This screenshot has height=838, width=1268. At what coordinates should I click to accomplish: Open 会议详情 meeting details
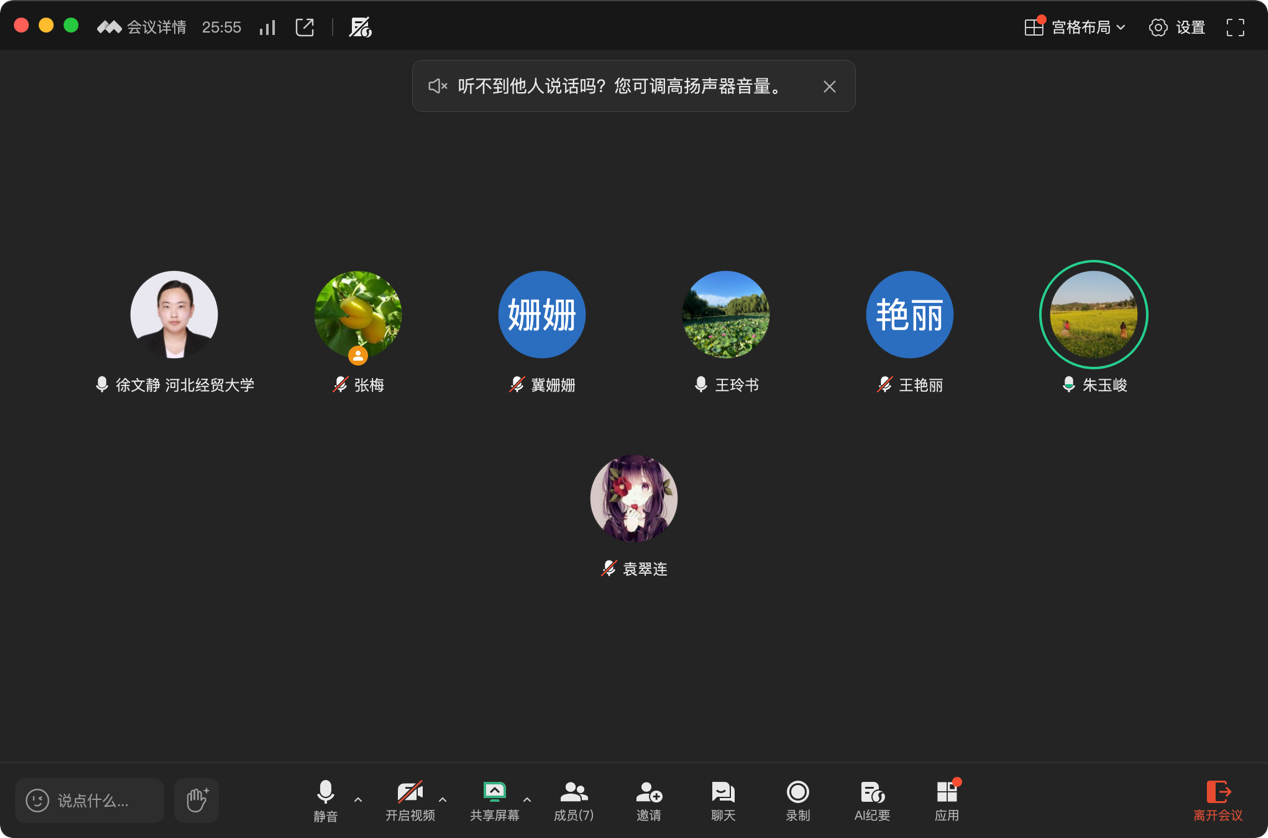143,27
